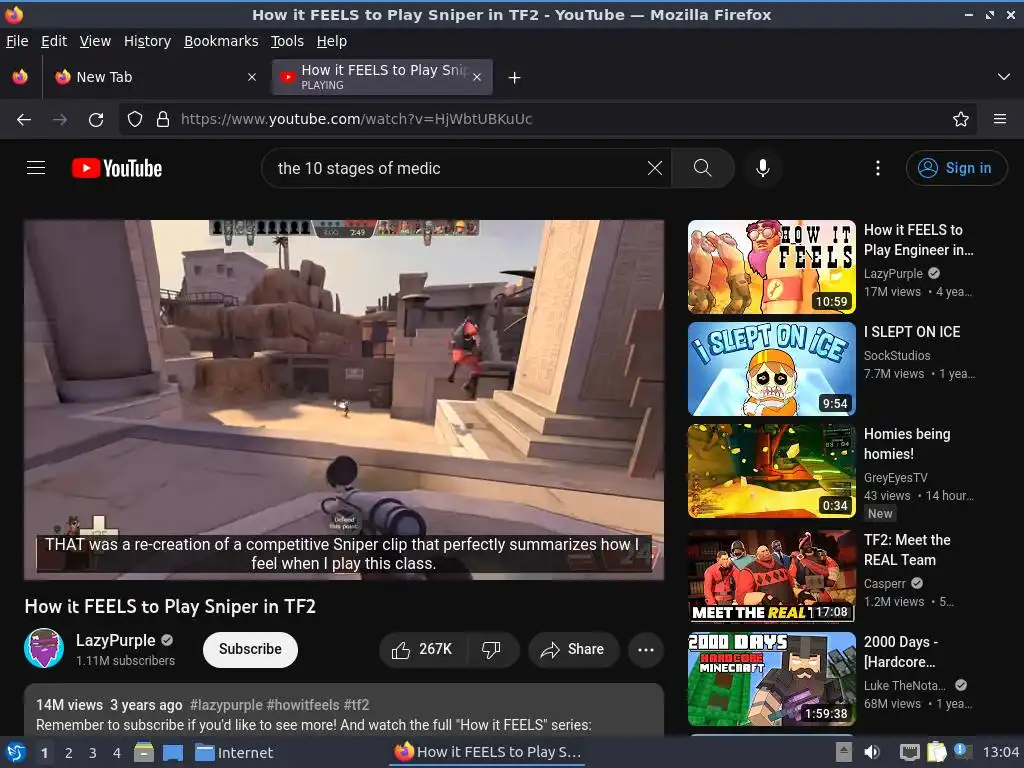Go forward one page in Firefox
Image resolution: width=1024 pixels, height=768 pixels.
pyautogui.click(x=60, y=120)
